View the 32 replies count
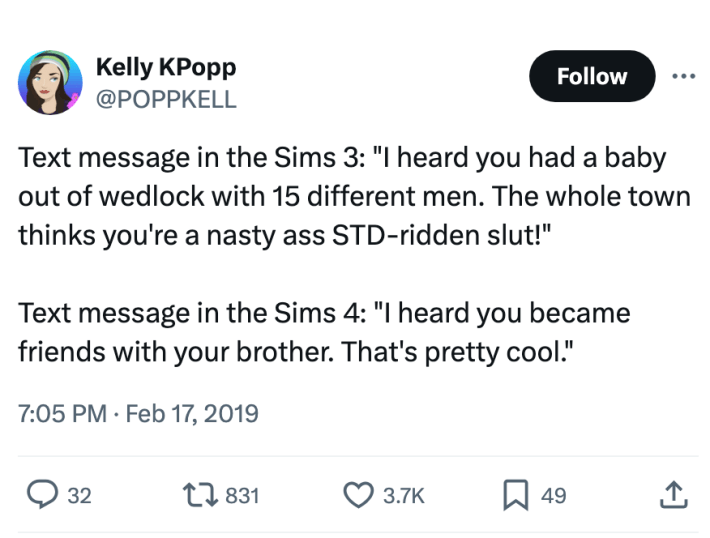Viewport: 710px width, 538px height. pos(78,494)
